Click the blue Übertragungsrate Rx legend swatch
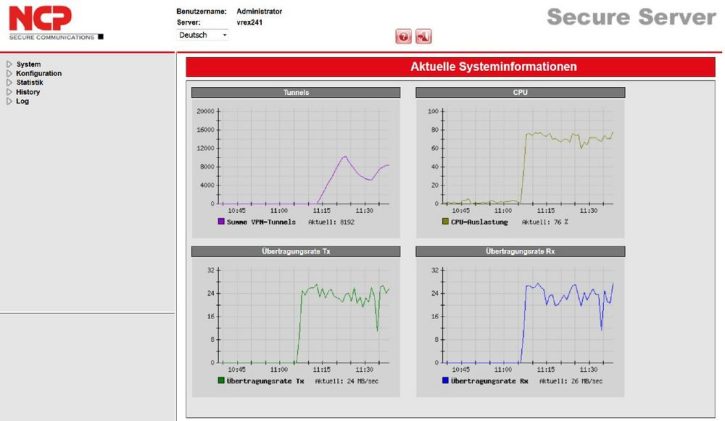 click(x=445, y=381)
